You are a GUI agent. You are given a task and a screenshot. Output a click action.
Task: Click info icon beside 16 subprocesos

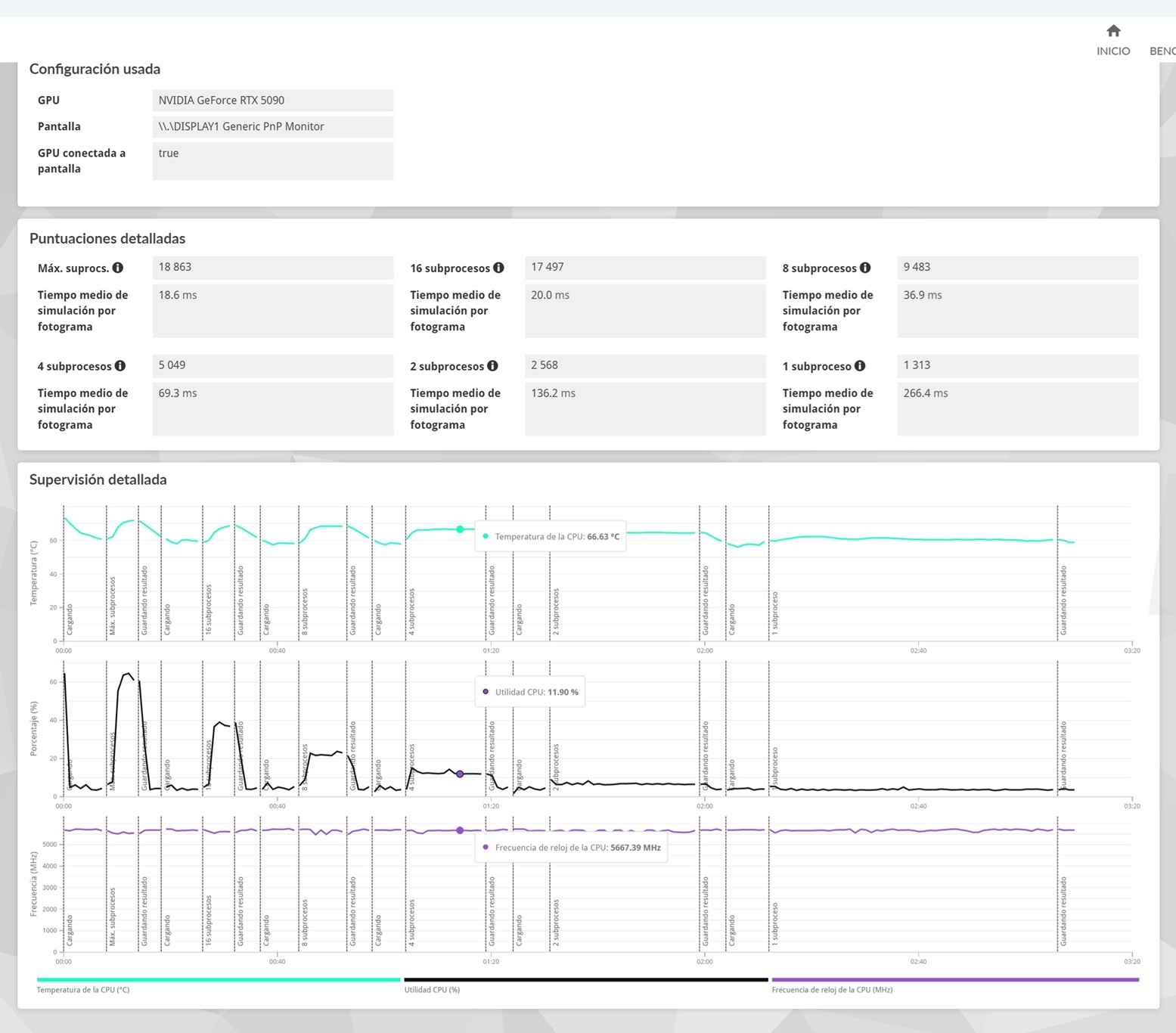pos(498,268)
